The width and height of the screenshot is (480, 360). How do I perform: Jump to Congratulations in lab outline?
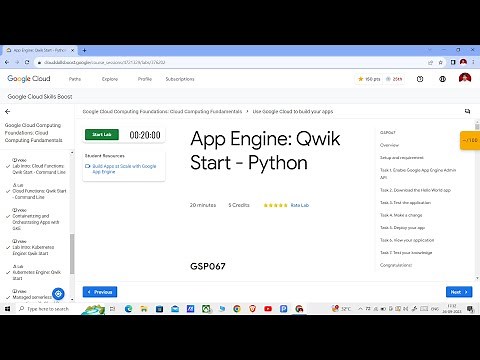click(x=396, y=265)
